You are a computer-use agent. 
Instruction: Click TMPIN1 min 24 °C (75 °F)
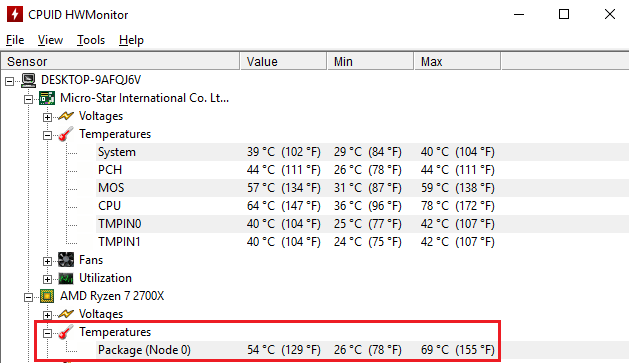click(367, 242)
